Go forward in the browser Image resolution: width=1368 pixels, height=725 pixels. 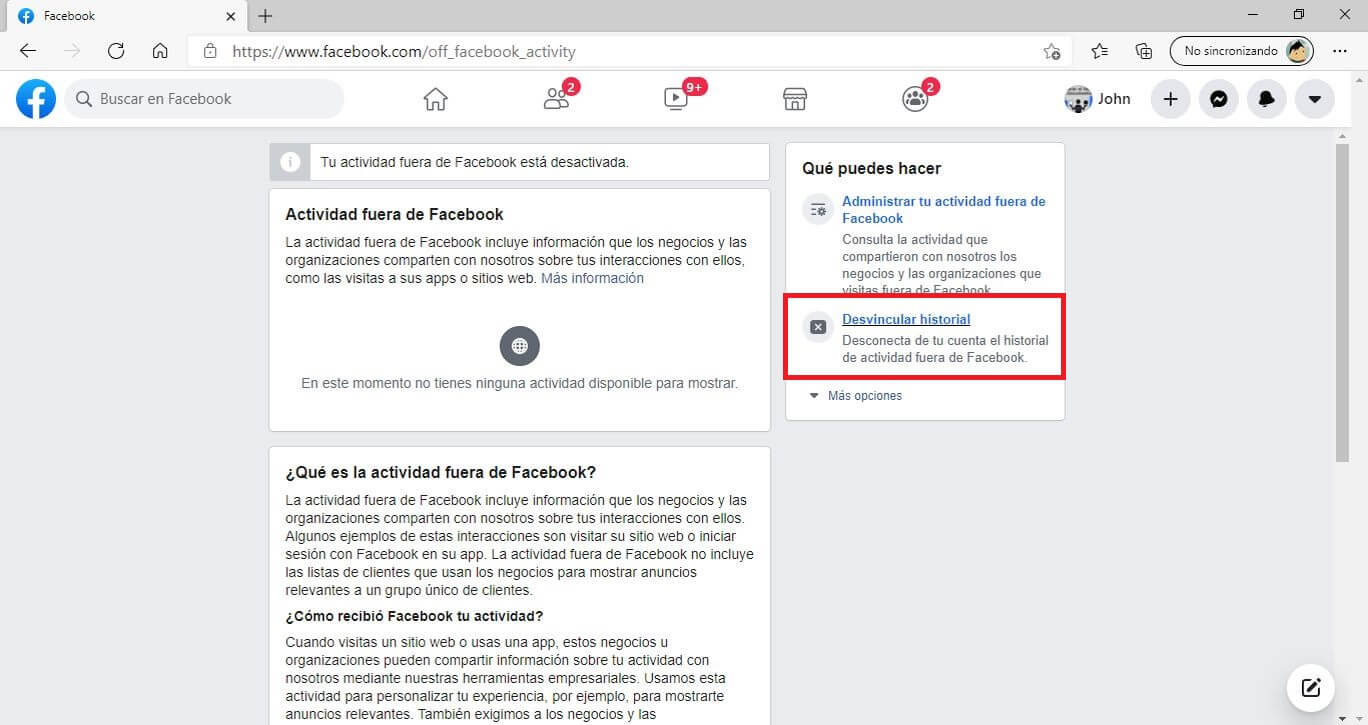(72, 51)
